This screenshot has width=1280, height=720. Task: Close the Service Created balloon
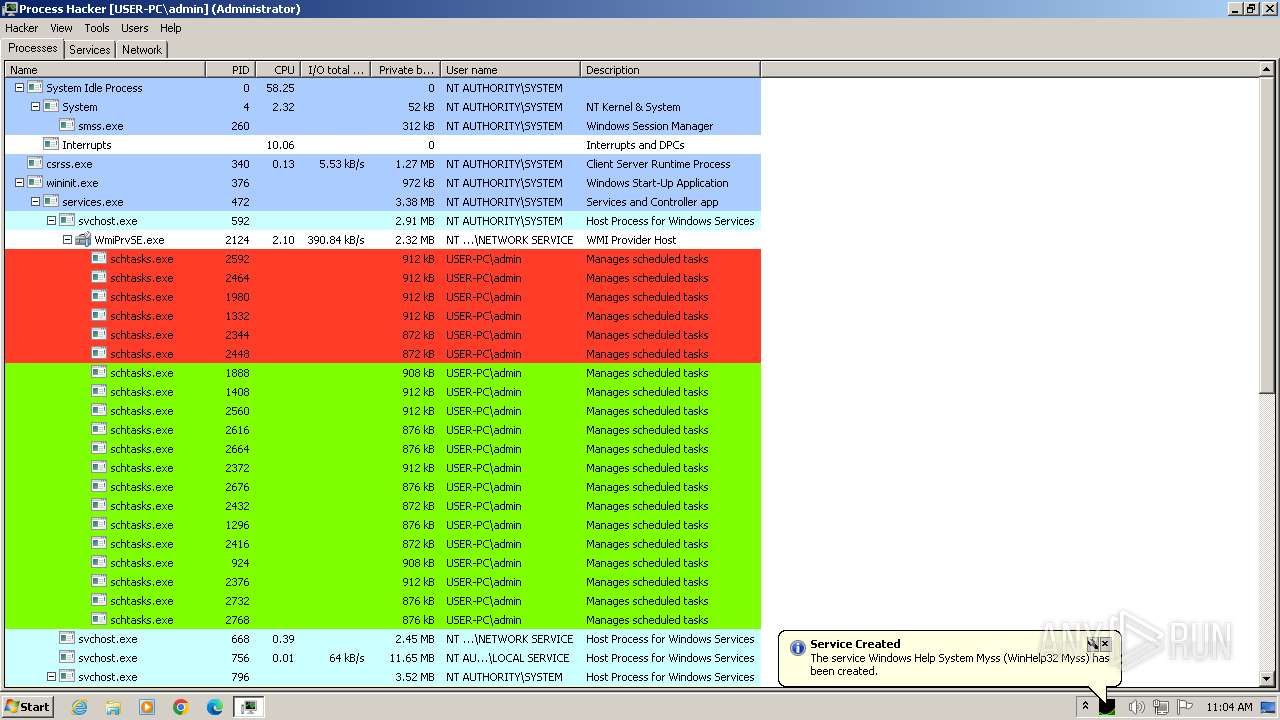click(x=1105, y=644)
